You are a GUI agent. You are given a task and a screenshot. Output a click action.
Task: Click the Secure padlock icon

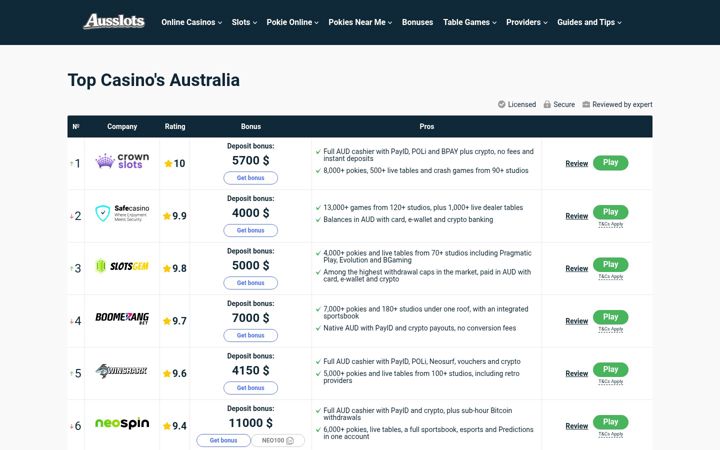pyautogui.click(x=547, y=104)
